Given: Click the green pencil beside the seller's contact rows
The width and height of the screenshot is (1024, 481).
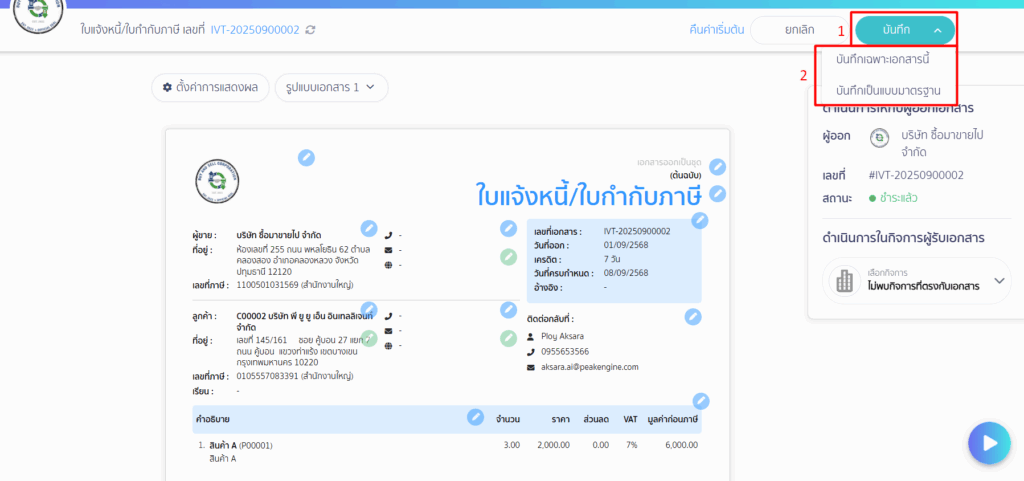Looking at the screenshot, I should click(x=509, y=257).
